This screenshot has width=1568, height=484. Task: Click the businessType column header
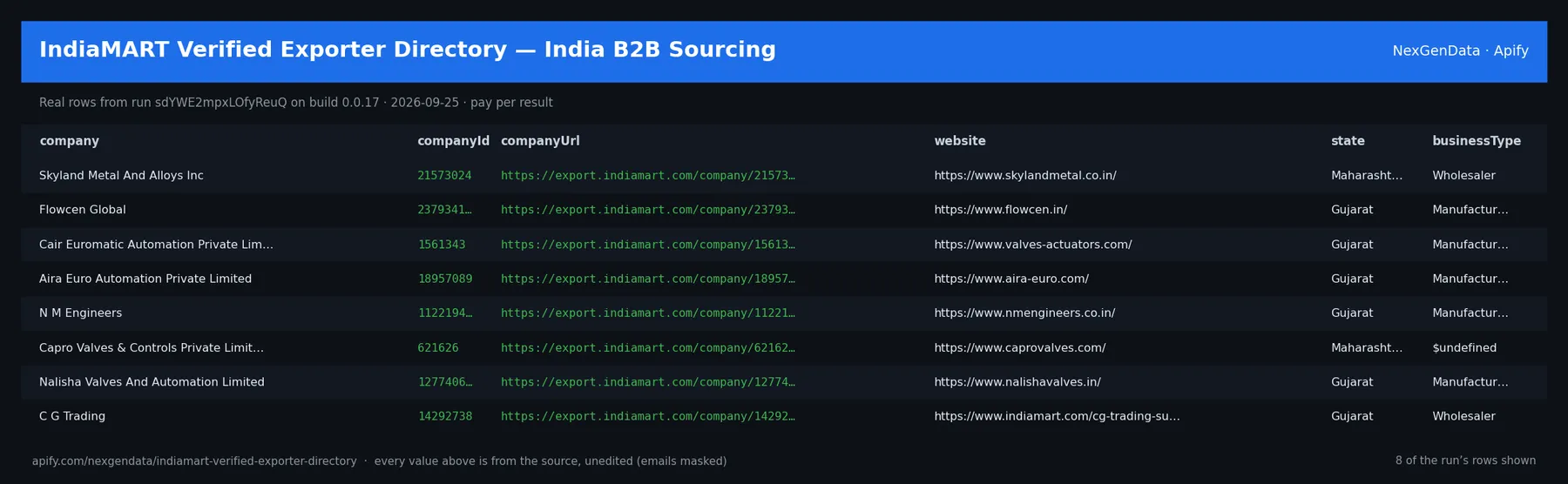(1477, 141)
